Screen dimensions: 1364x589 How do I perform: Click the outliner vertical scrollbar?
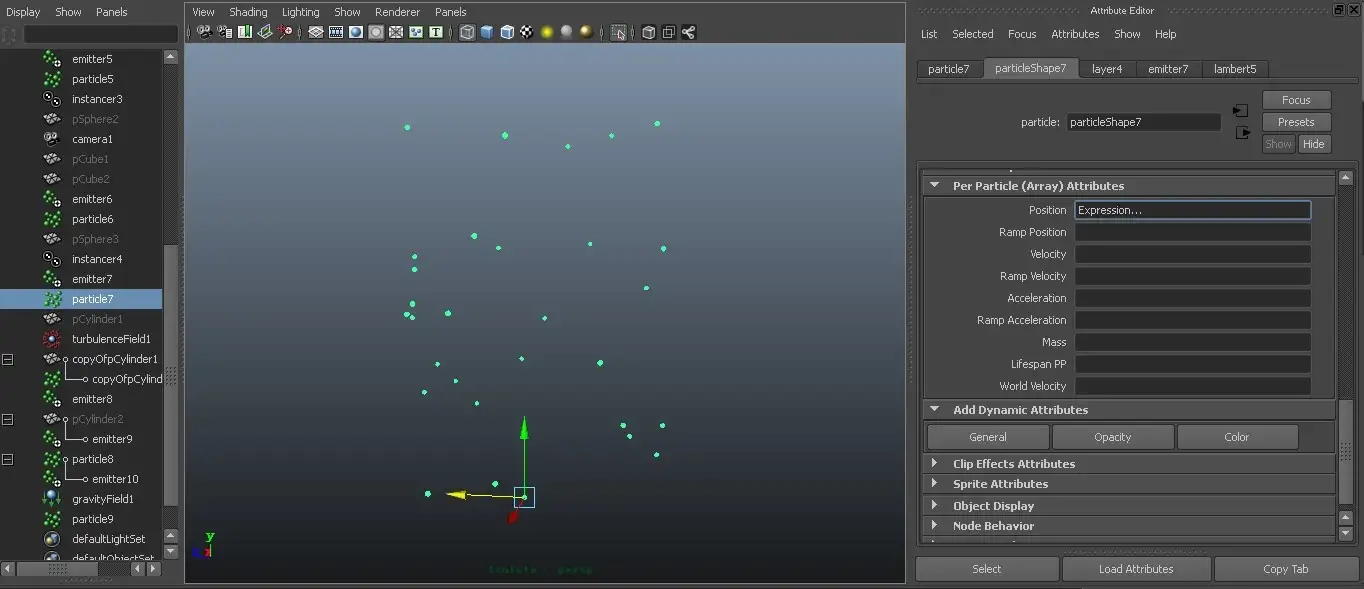pos(170,296)
